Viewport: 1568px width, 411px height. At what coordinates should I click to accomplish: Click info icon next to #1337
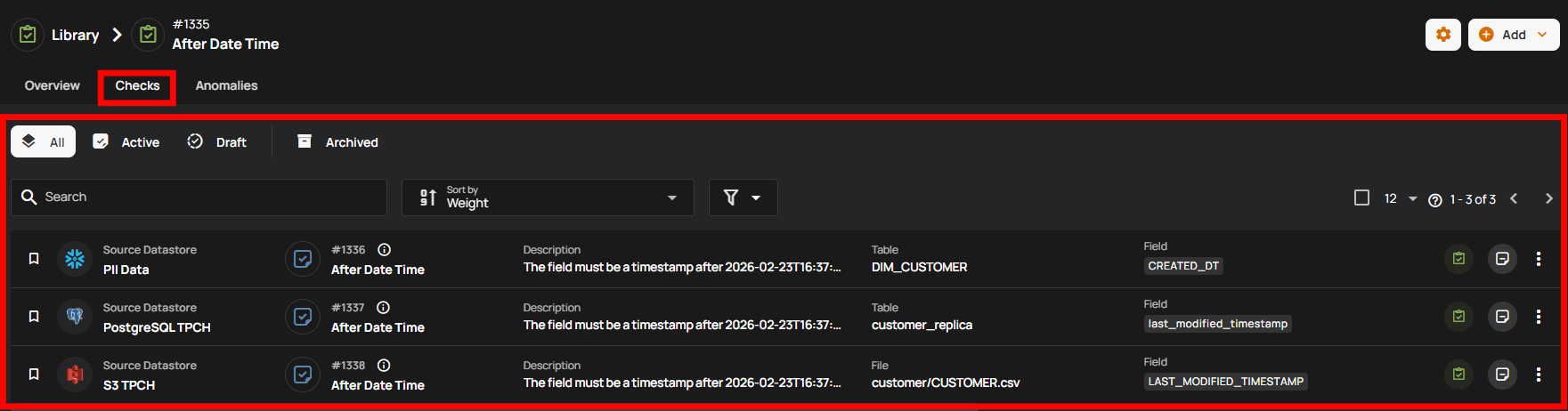pyautogui.click(x=383, y=308)
